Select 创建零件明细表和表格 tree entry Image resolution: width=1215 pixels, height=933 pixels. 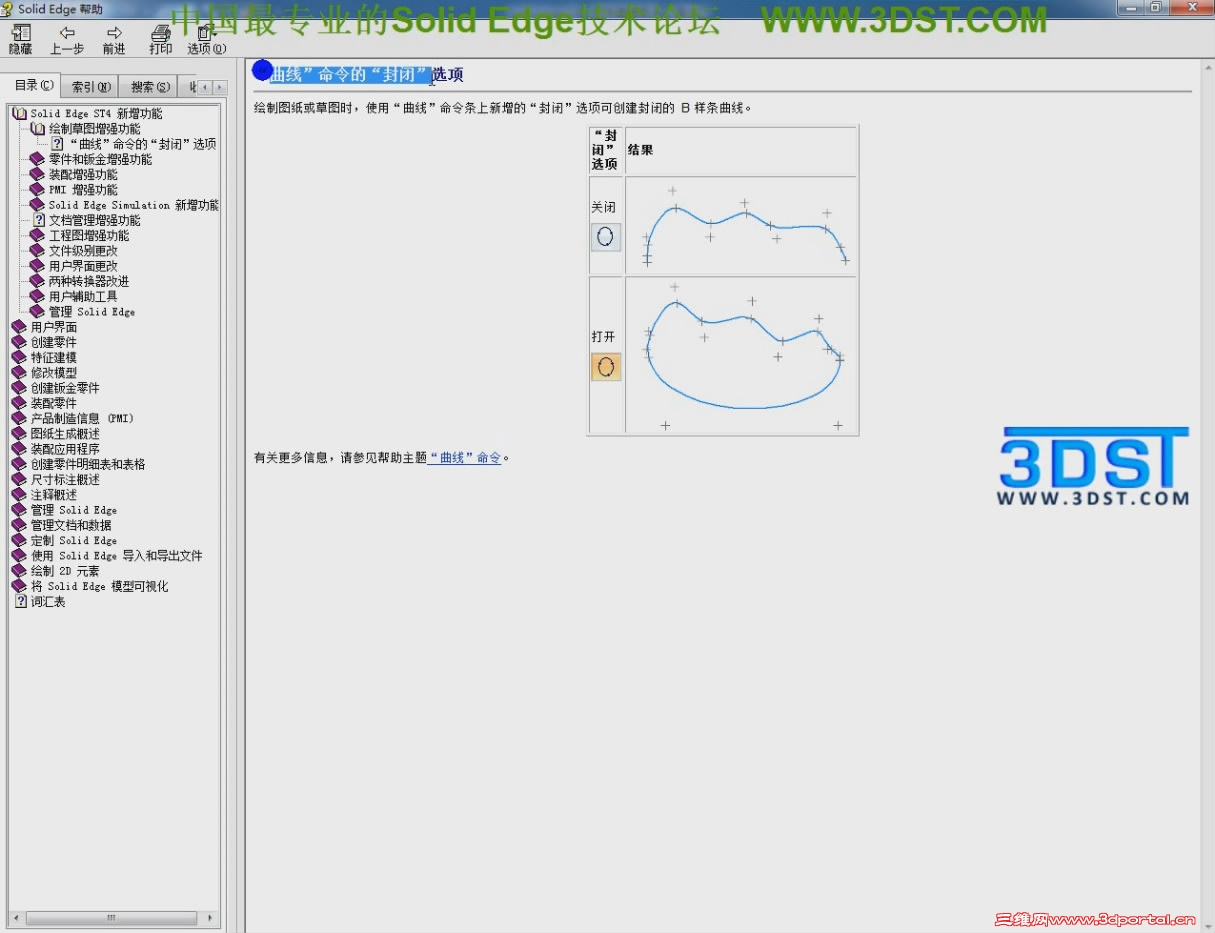point(88,464)
